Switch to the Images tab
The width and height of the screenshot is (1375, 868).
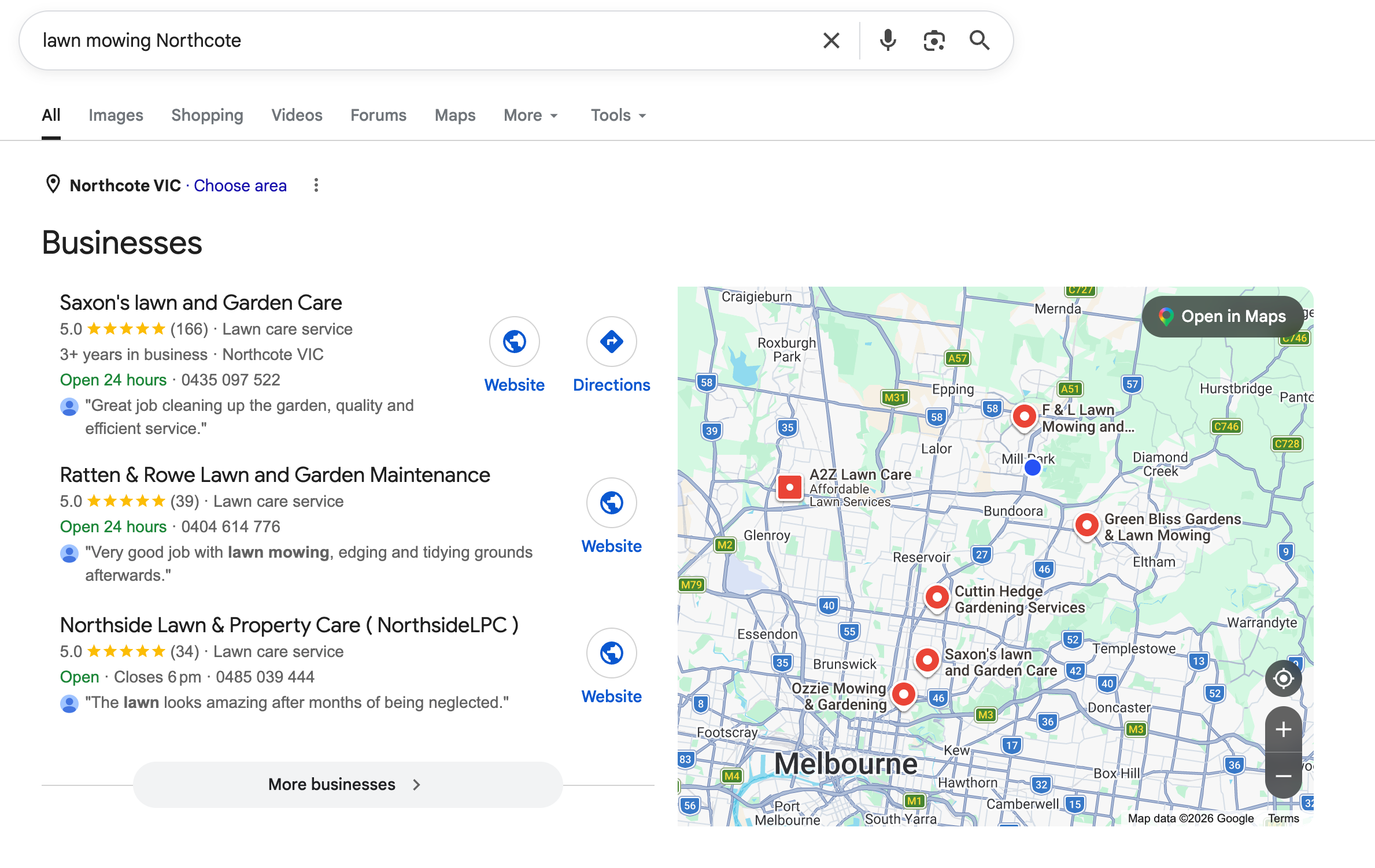[x=116, y=116]
